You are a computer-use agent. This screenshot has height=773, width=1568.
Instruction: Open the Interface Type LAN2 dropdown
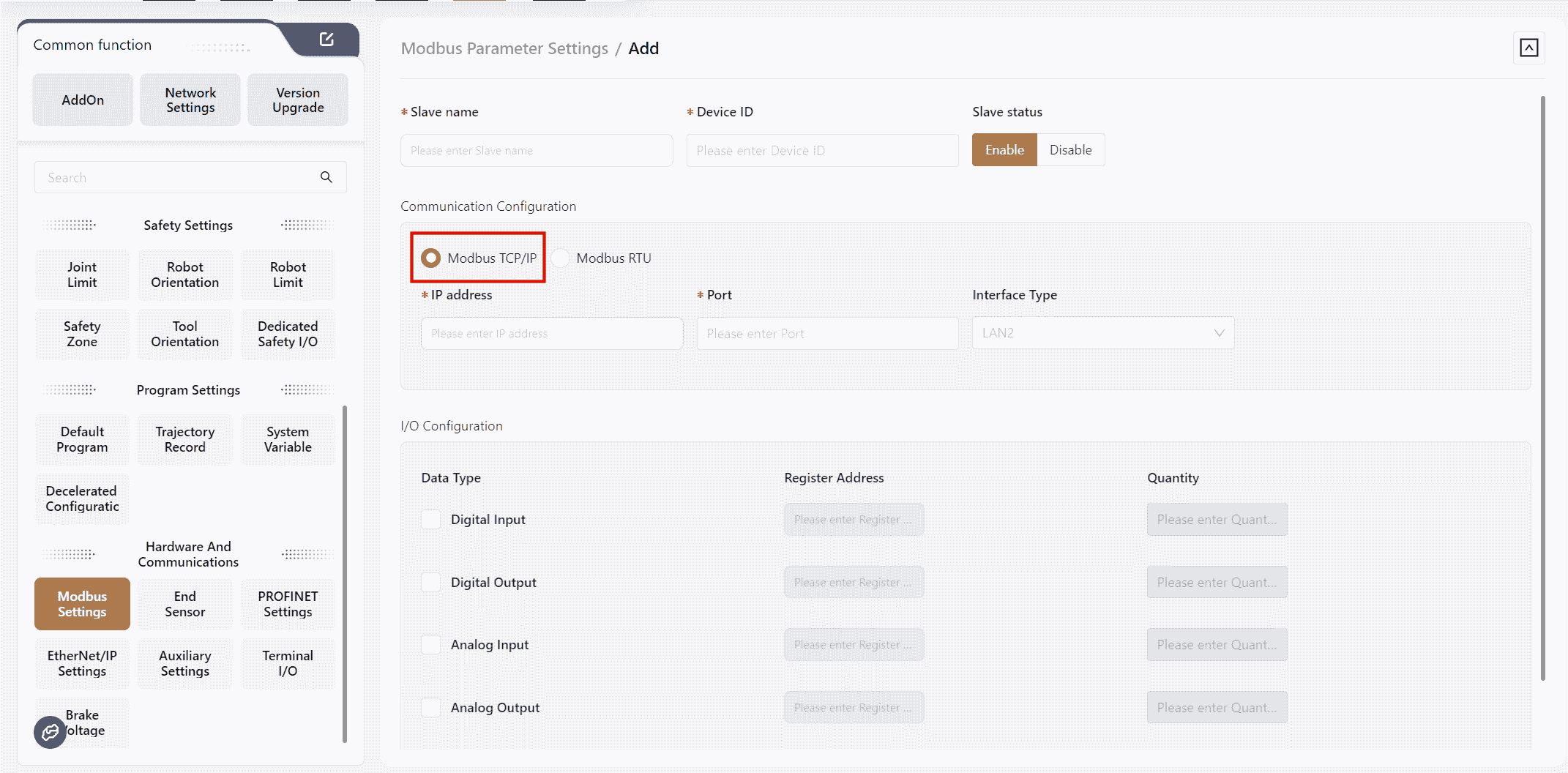pos(1102,333)
